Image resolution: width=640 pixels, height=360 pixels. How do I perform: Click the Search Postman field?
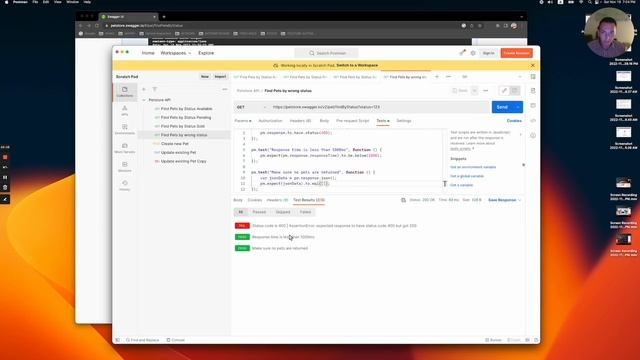pos(327,53)
